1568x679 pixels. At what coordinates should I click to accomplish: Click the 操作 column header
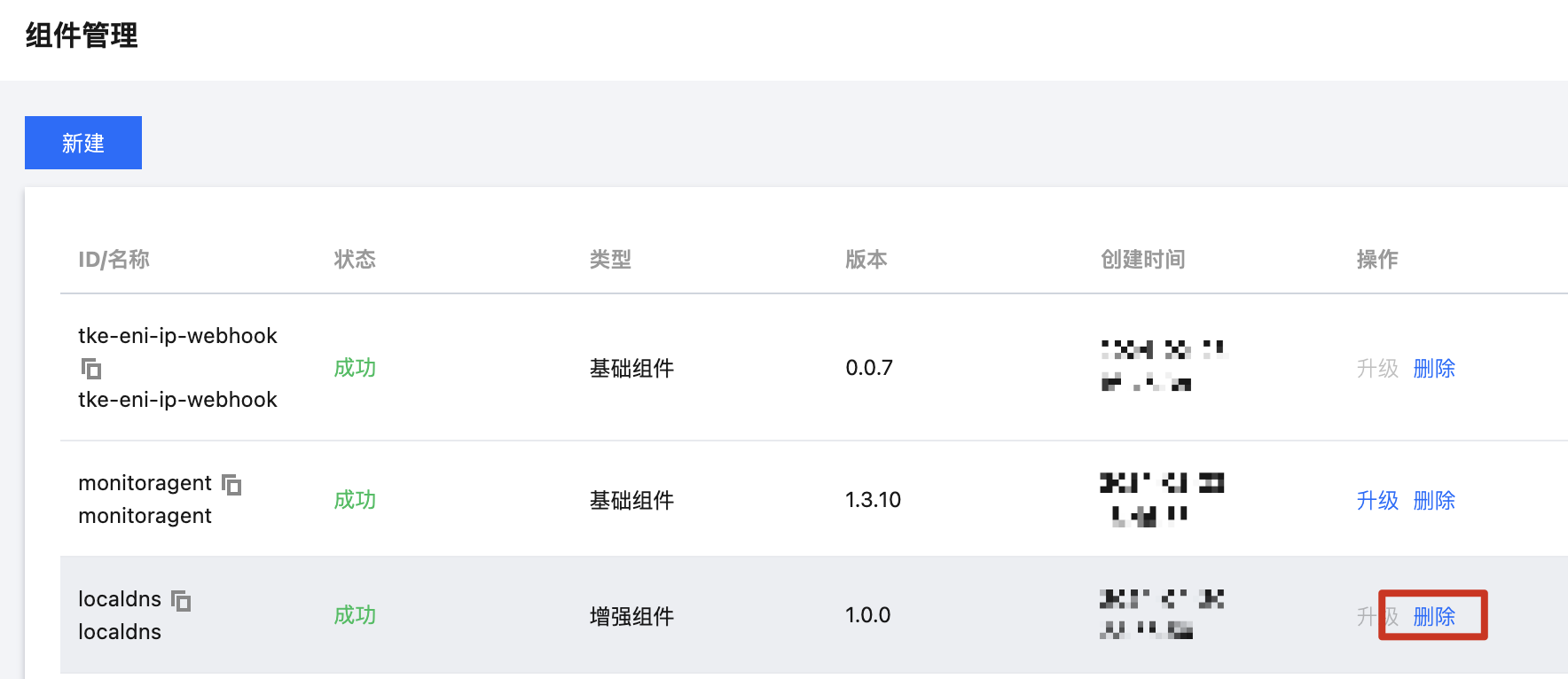[1376, 259]
